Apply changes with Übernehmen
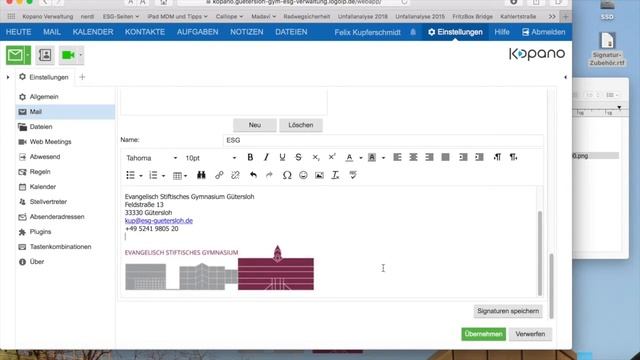Viewport: 640px width, 360px height. tap(483, 334)
